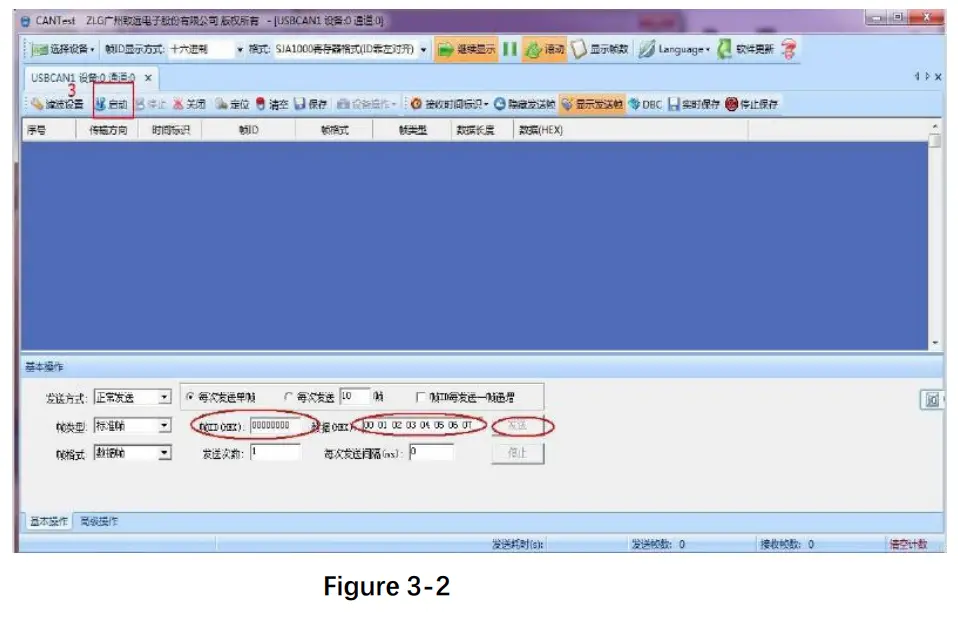This screenshot has width=958, height=619.
Task: Click the 每次发送间隔(ms) field
Action: pos(431,452)
